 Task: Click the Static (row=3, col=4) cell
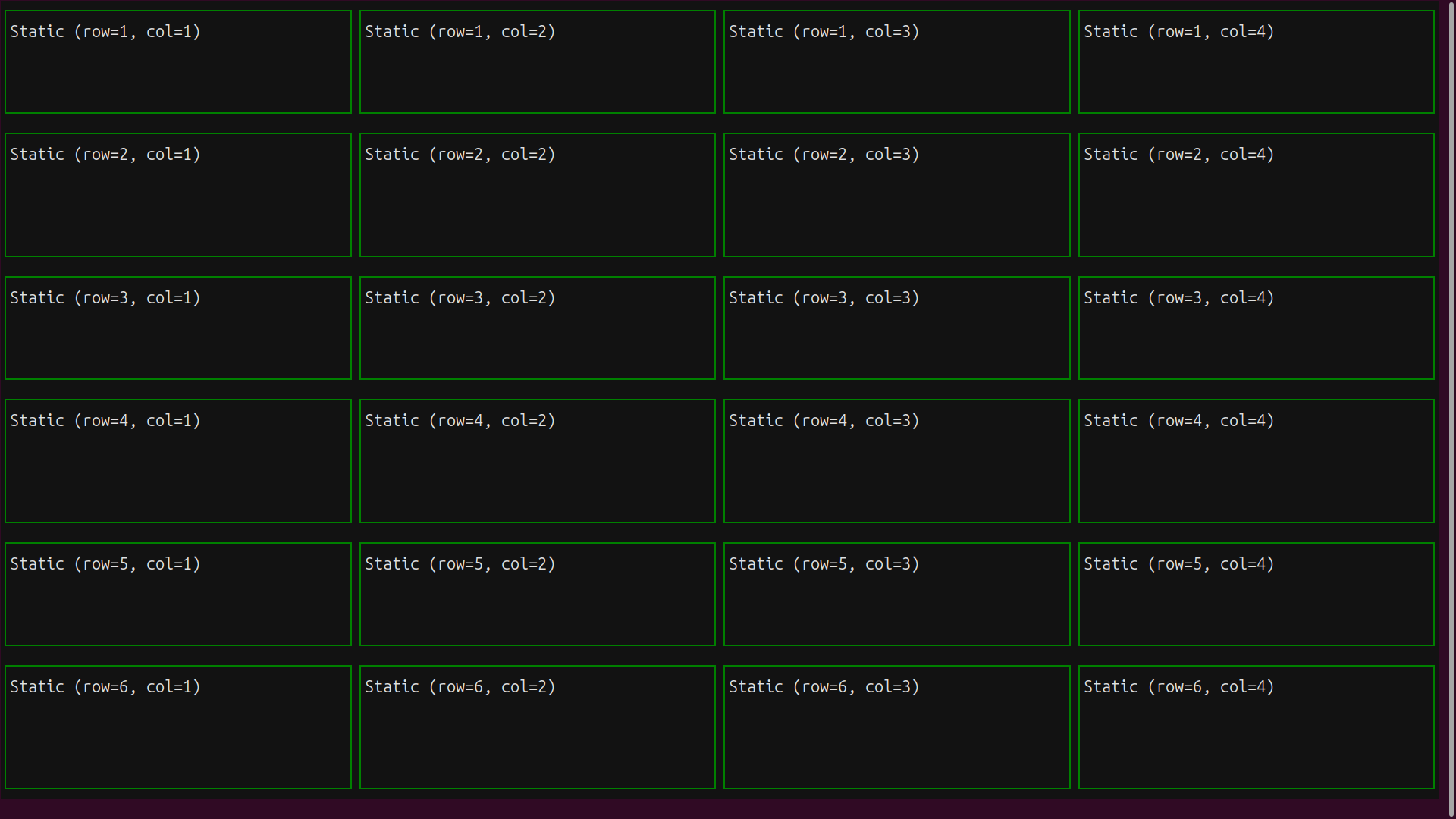point(1256,328)
